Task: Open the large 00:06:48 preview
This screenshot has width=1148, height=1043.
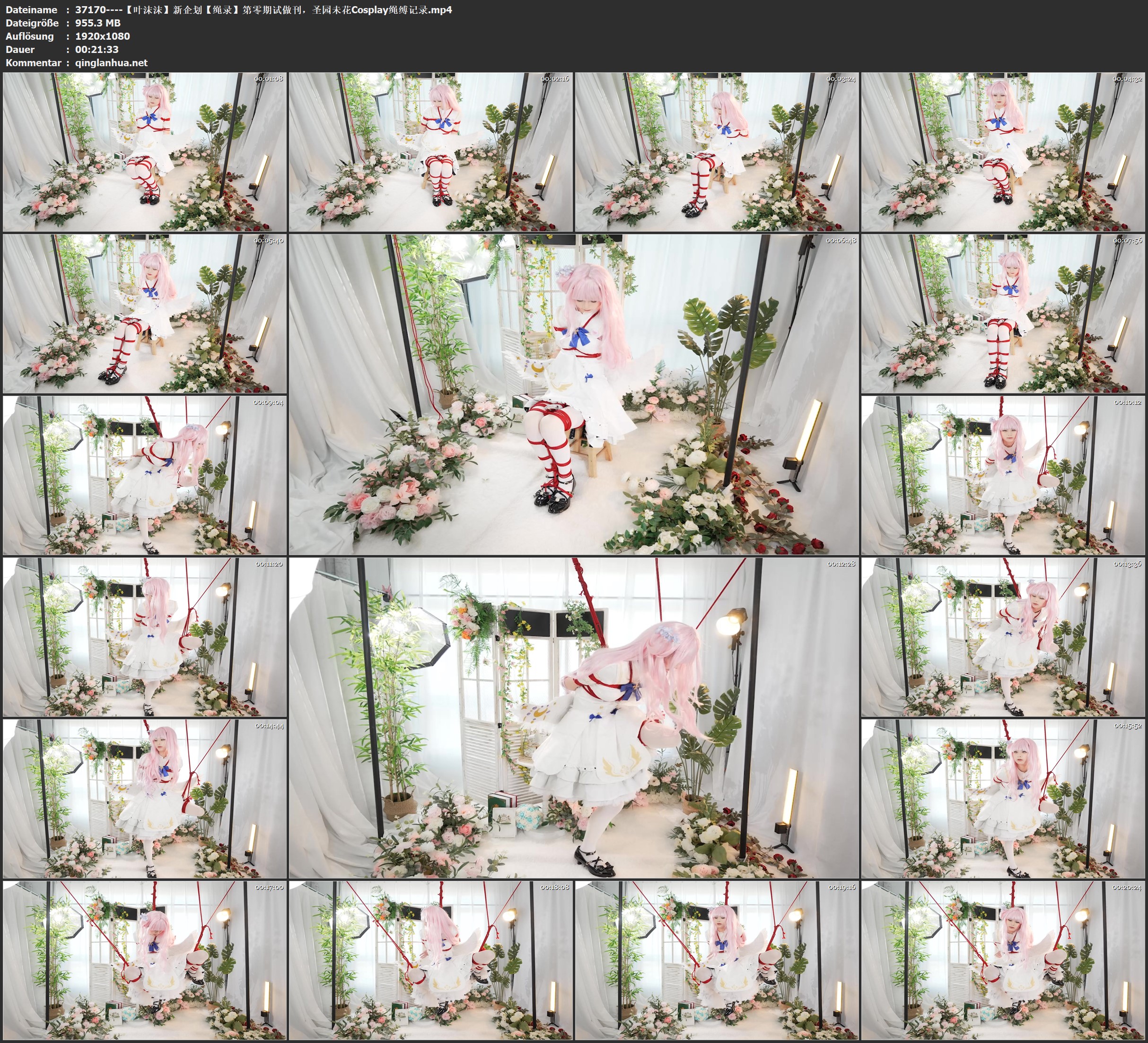Action: 573,394
